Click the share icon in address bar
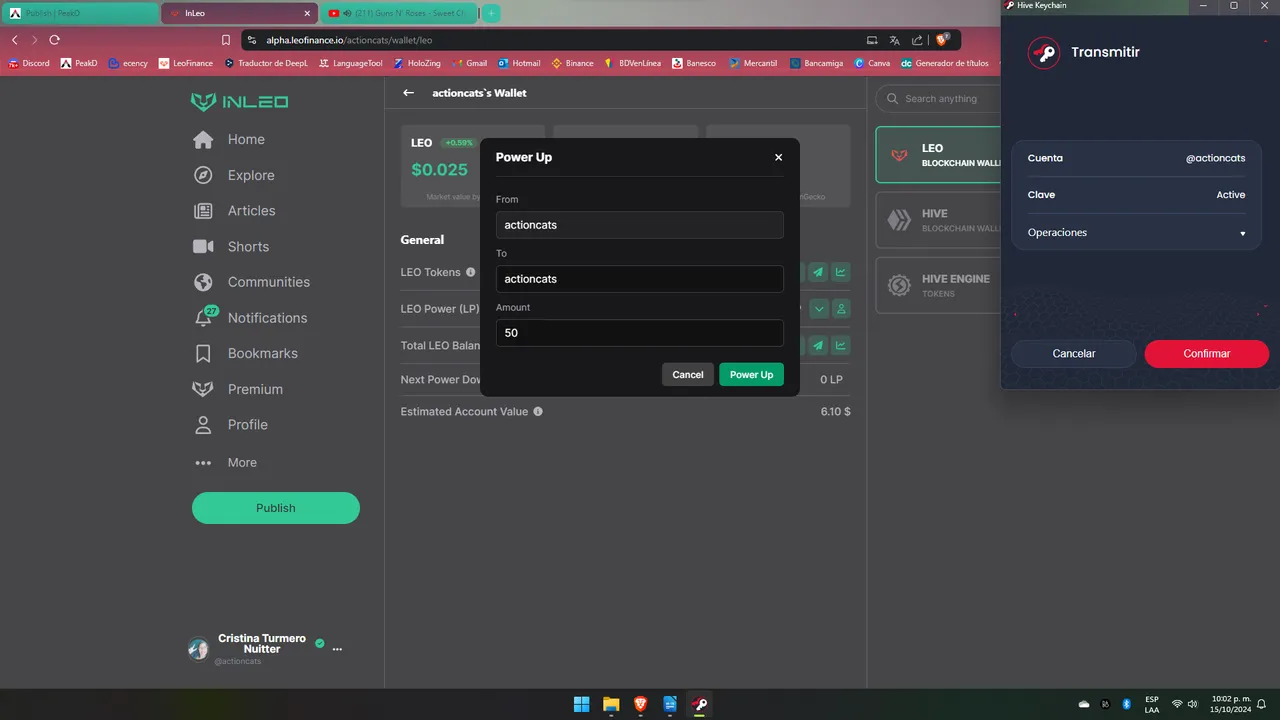The width and height of the screenshot is (1280, 720). click(917, 40)
